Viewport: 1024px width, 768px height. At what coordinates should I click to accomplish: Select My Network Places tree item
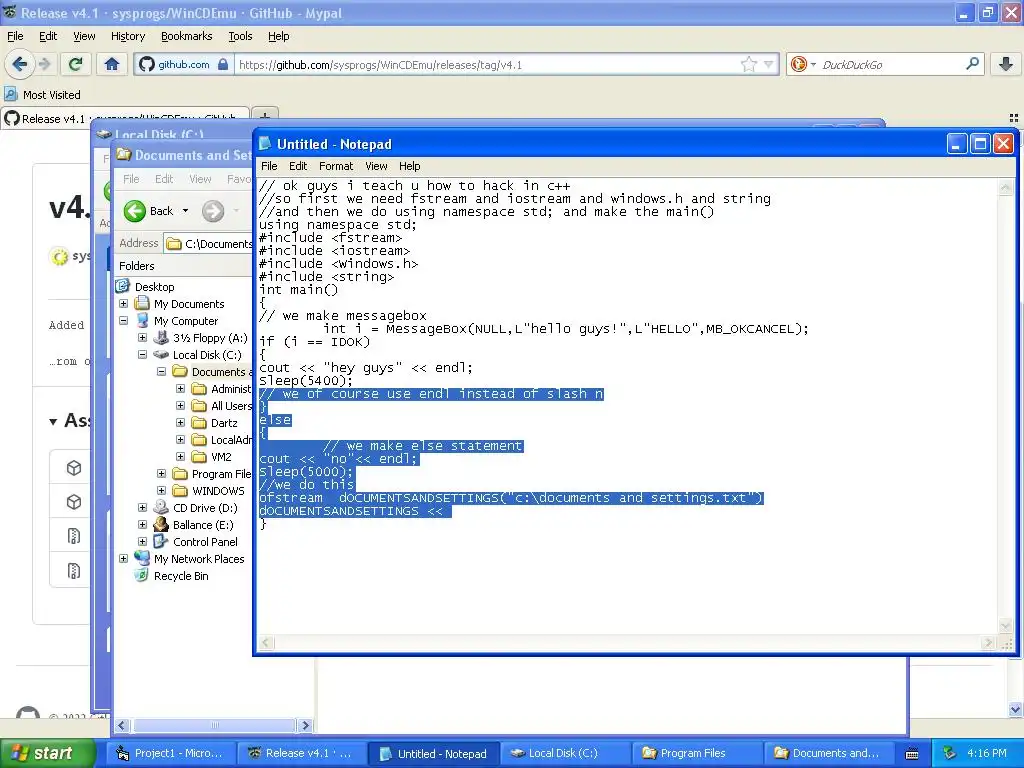pos(199,559)
